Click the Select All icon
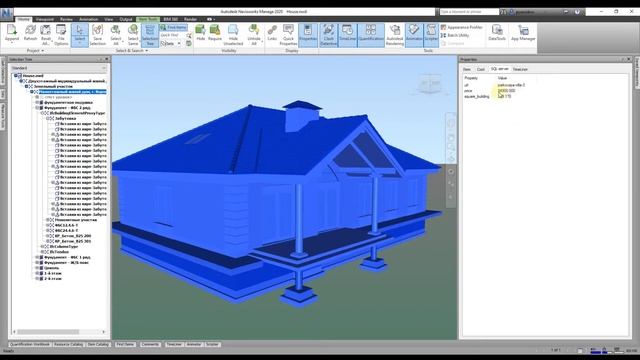The width and height of the screenshot is (640, 360). (116, 34)
